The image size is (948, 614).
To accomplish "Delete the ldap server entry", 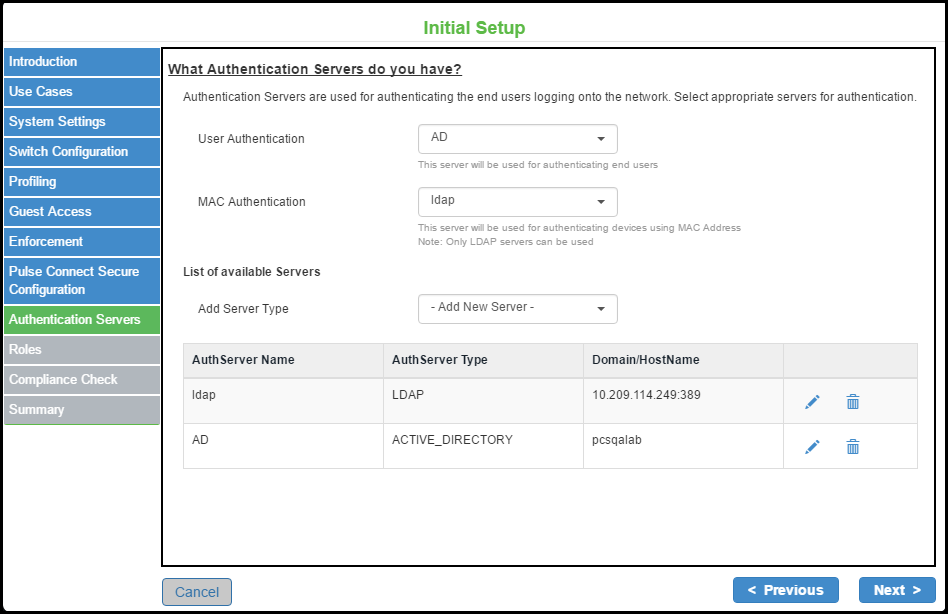I will click(x=853, y=402).
